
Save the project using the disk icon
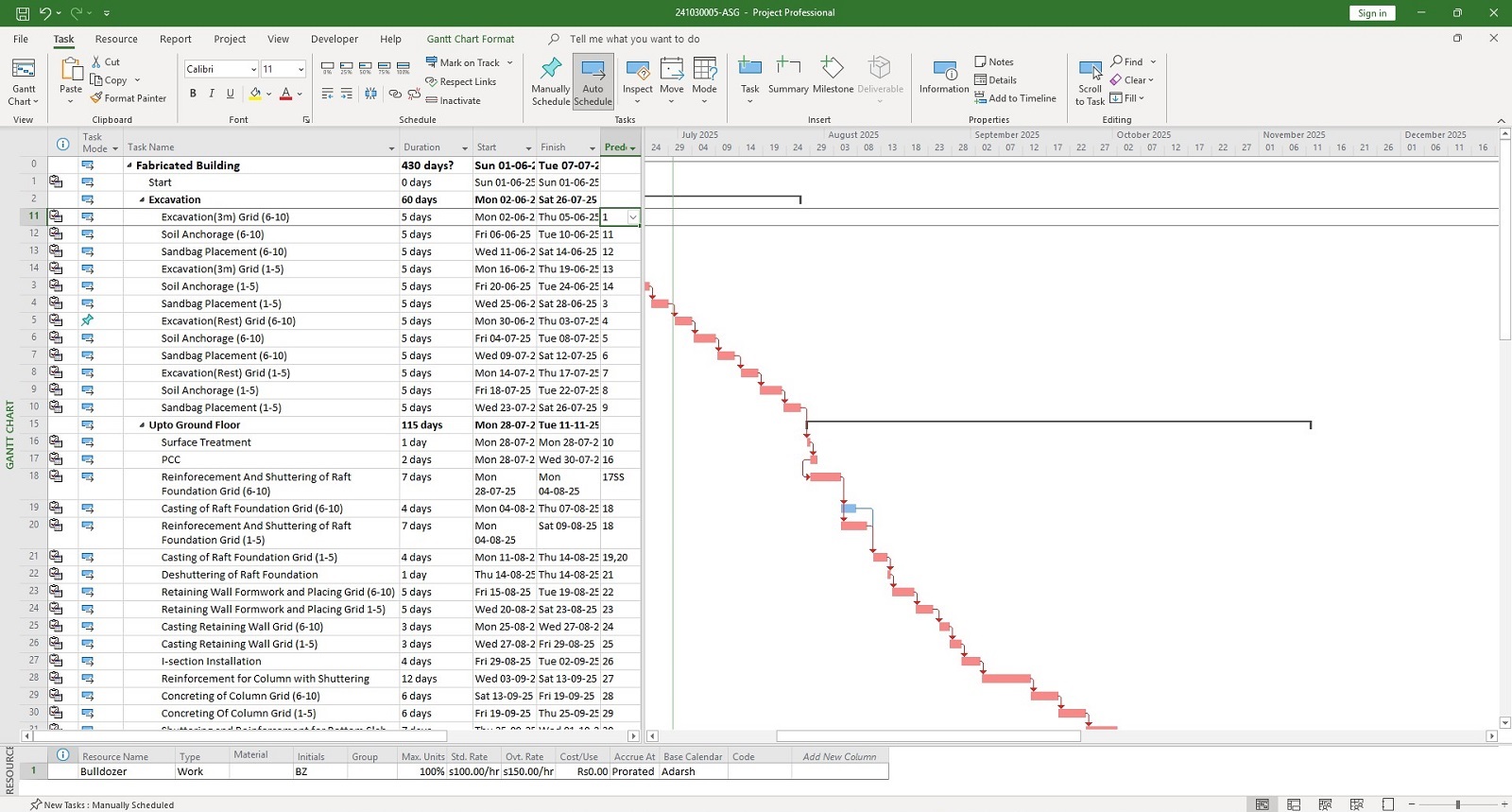(23, 13)
